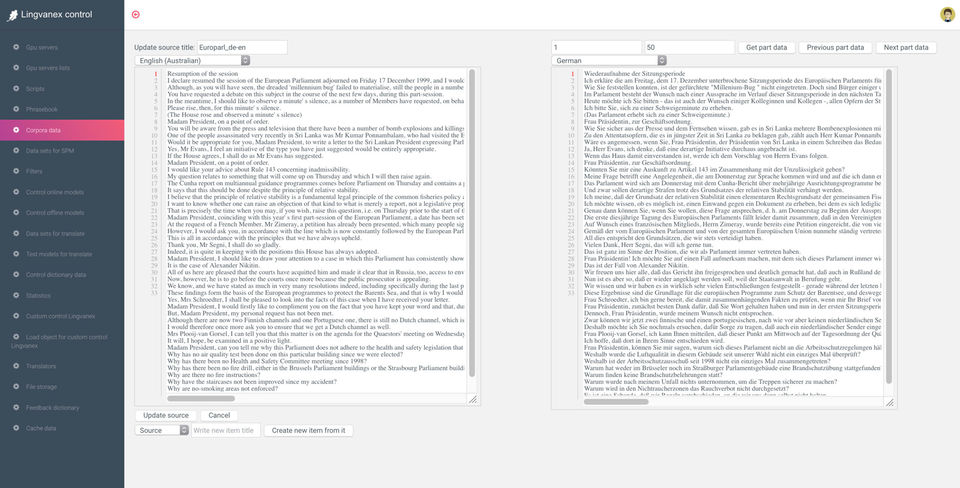
Task: Click Create new item from it button
Action: (309, 430)
